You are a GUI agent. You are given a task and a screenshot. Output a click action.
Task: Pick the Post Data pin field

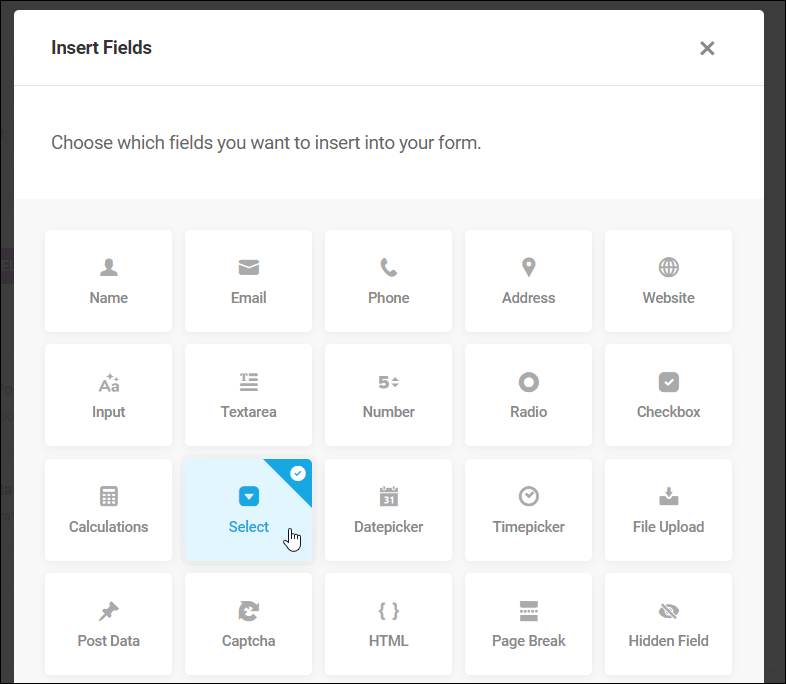tap(108, 624)
